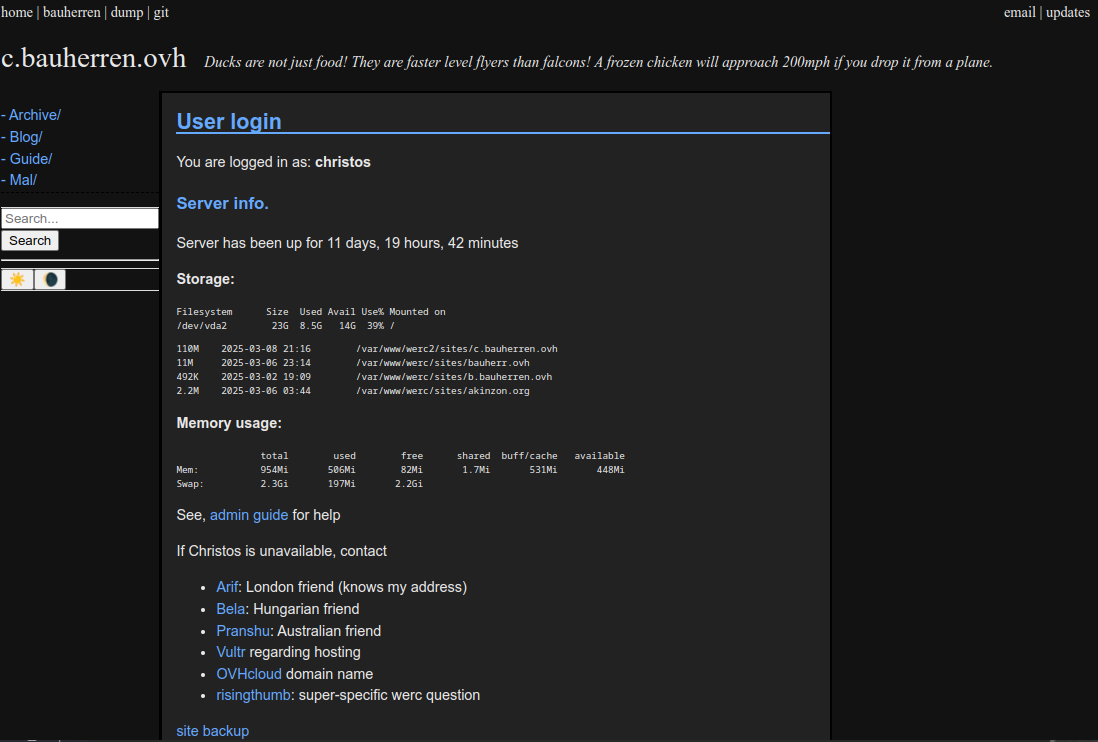Open the updates link at top right
This screenshot has width=1098, height=742.
click(1068, 13)
